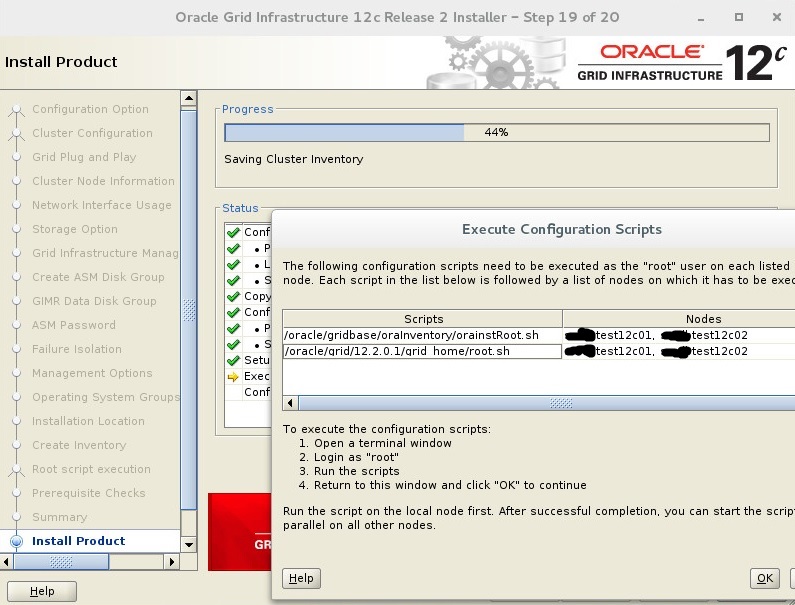Select the Install Product step

click(79, 541)
